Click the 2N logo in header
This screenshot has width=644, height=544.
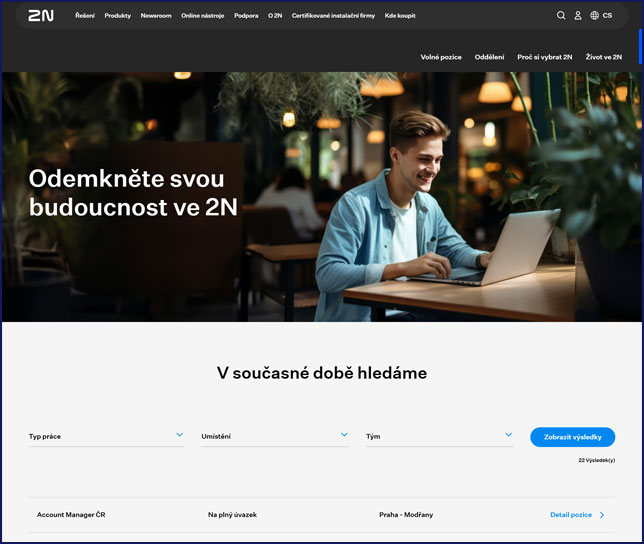41,16
